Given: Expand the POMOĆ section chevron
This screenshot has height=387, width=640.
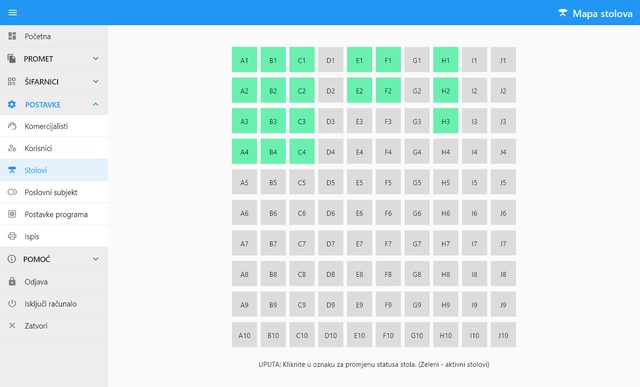Looking at the screenshot, I should (96, 259).
